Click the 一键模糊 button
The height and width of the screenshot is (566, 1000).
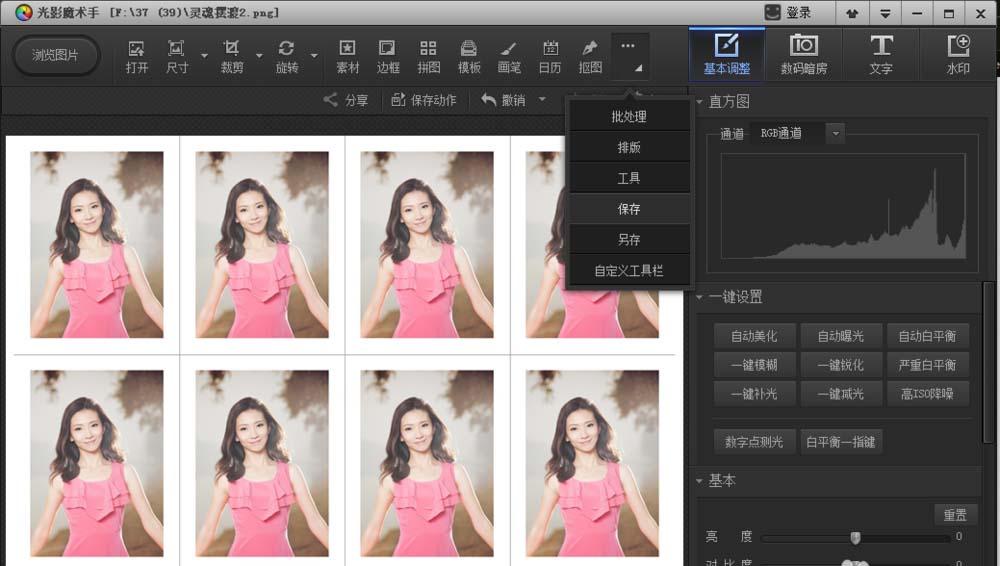coord(754,365)
